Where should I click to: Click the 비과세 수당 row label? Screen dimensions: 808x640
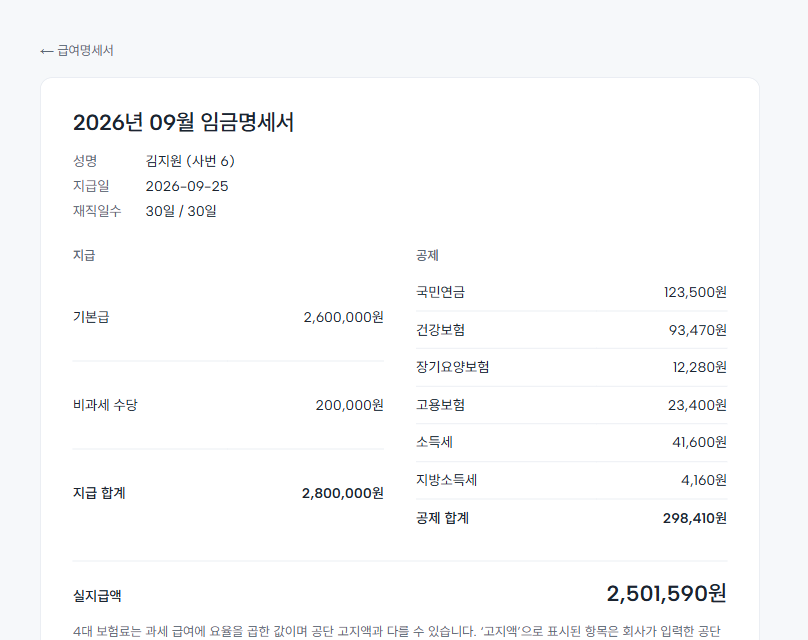click(105, 405)
